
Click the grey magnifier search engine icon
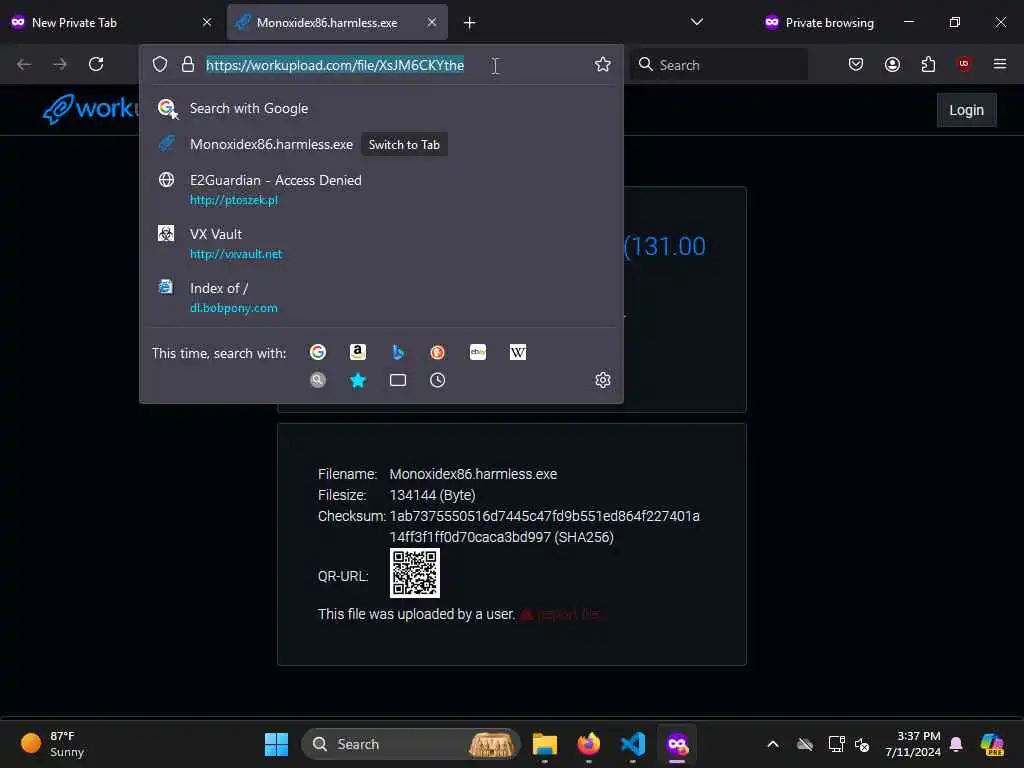coord(318,380)
